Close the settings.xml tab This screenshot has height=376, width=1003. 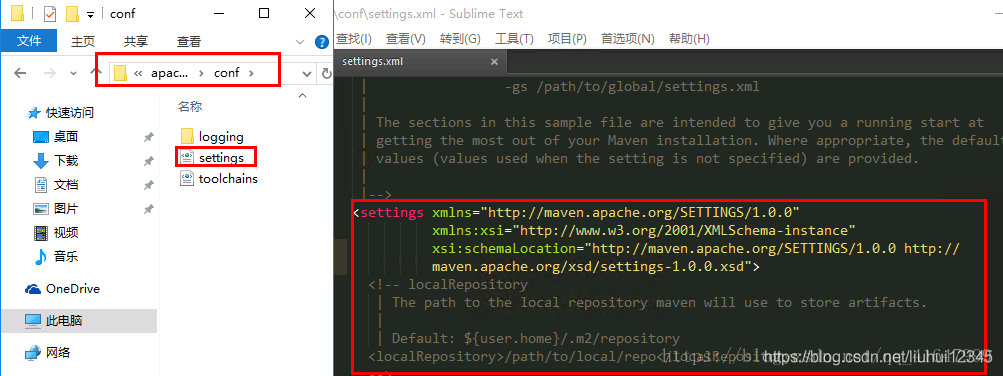[494, 62]
